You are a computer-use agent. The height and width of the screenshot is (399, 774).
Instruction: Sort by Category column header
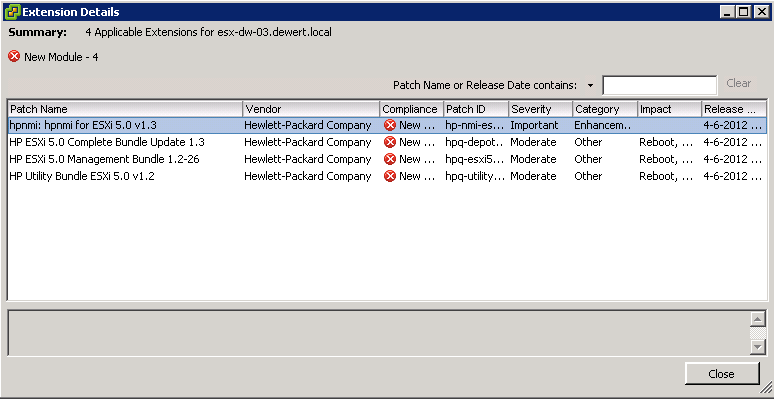pyautogui.click(x=605, y=109)
